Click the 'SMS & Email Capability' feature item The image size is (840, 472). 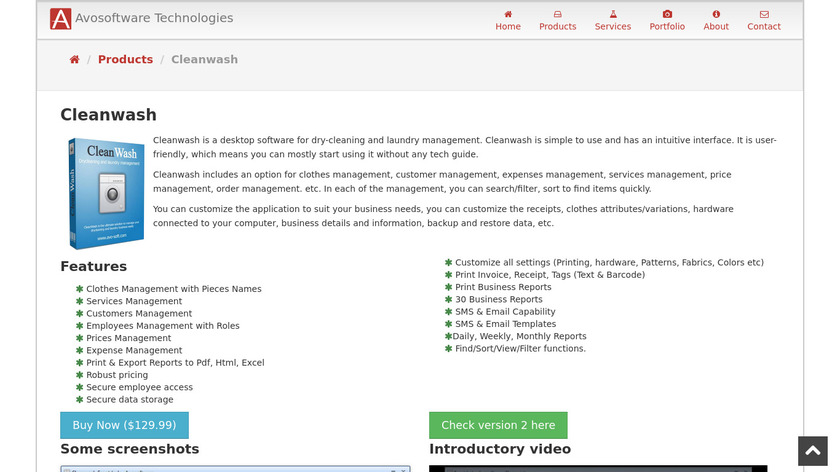pos(505,312)
